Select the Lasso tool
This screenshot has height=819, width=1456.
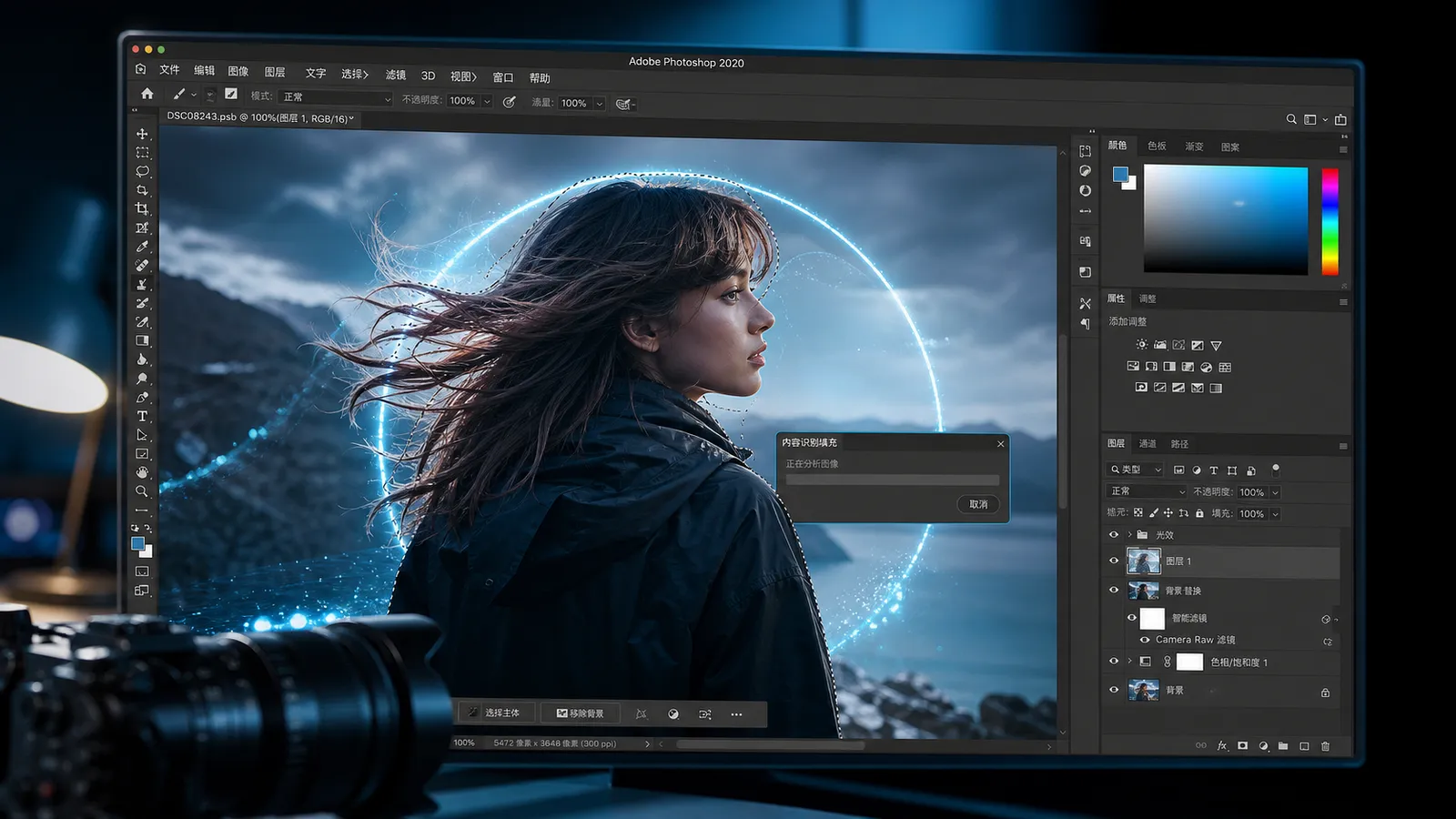pos(142,171)
